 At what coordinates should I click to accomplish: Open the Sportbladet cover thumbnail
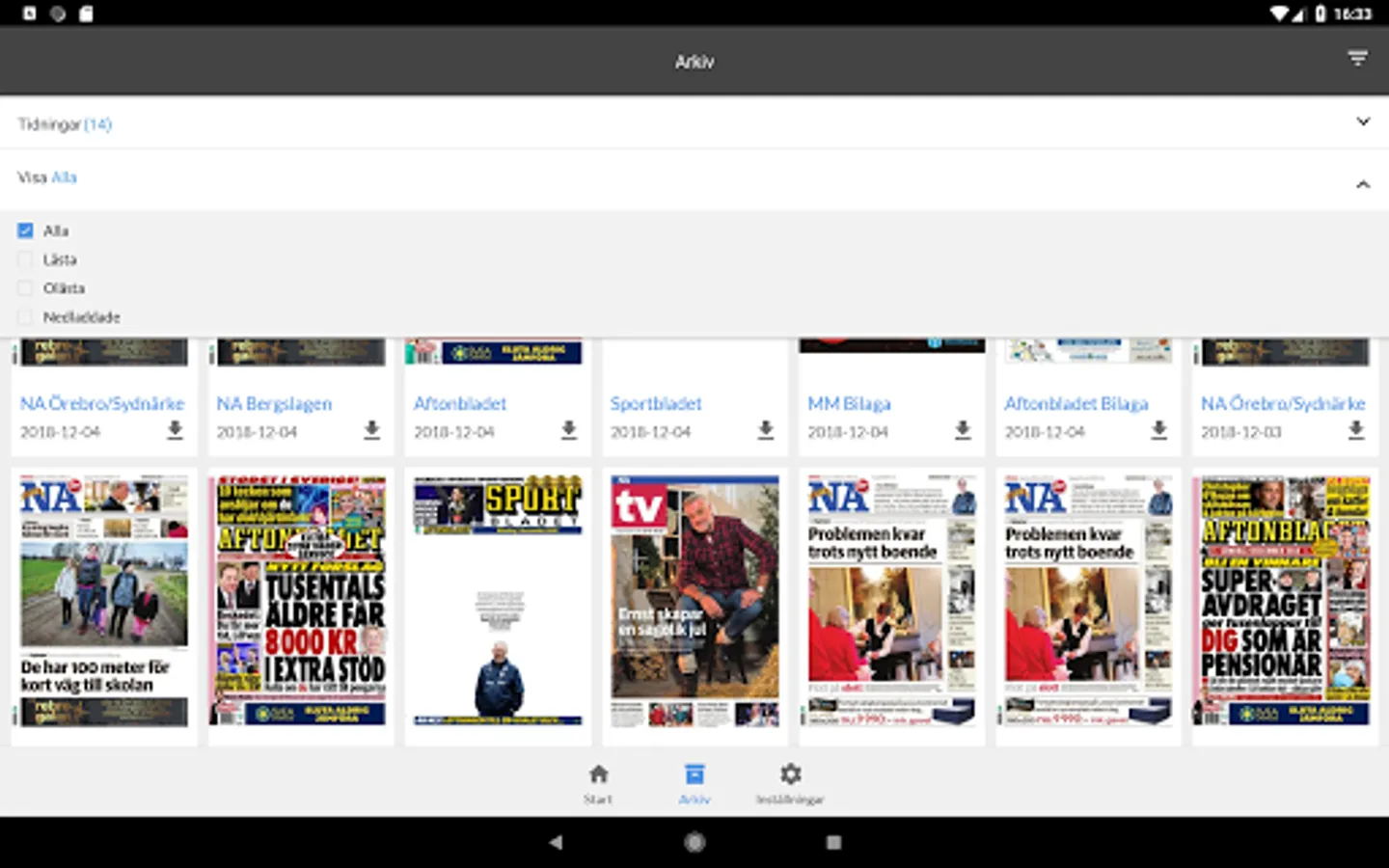pyautogui.click(x=498, y=601)
